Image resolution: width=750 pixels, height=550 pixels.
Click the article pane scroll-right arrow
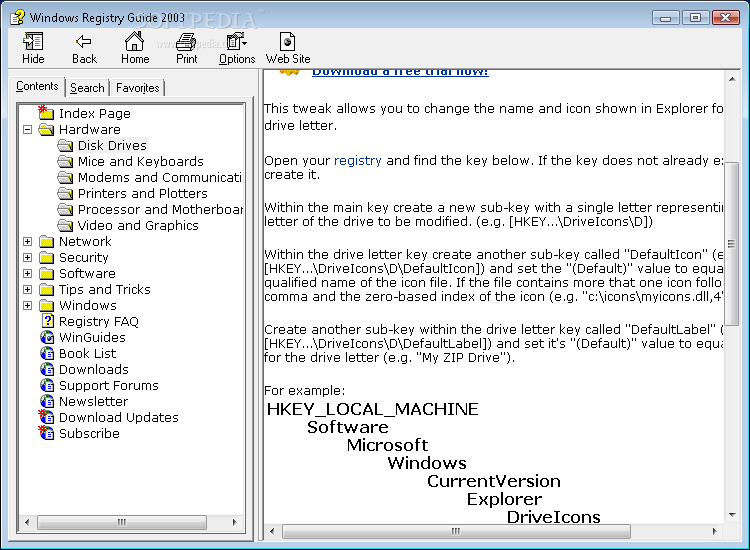pos(715,531)
